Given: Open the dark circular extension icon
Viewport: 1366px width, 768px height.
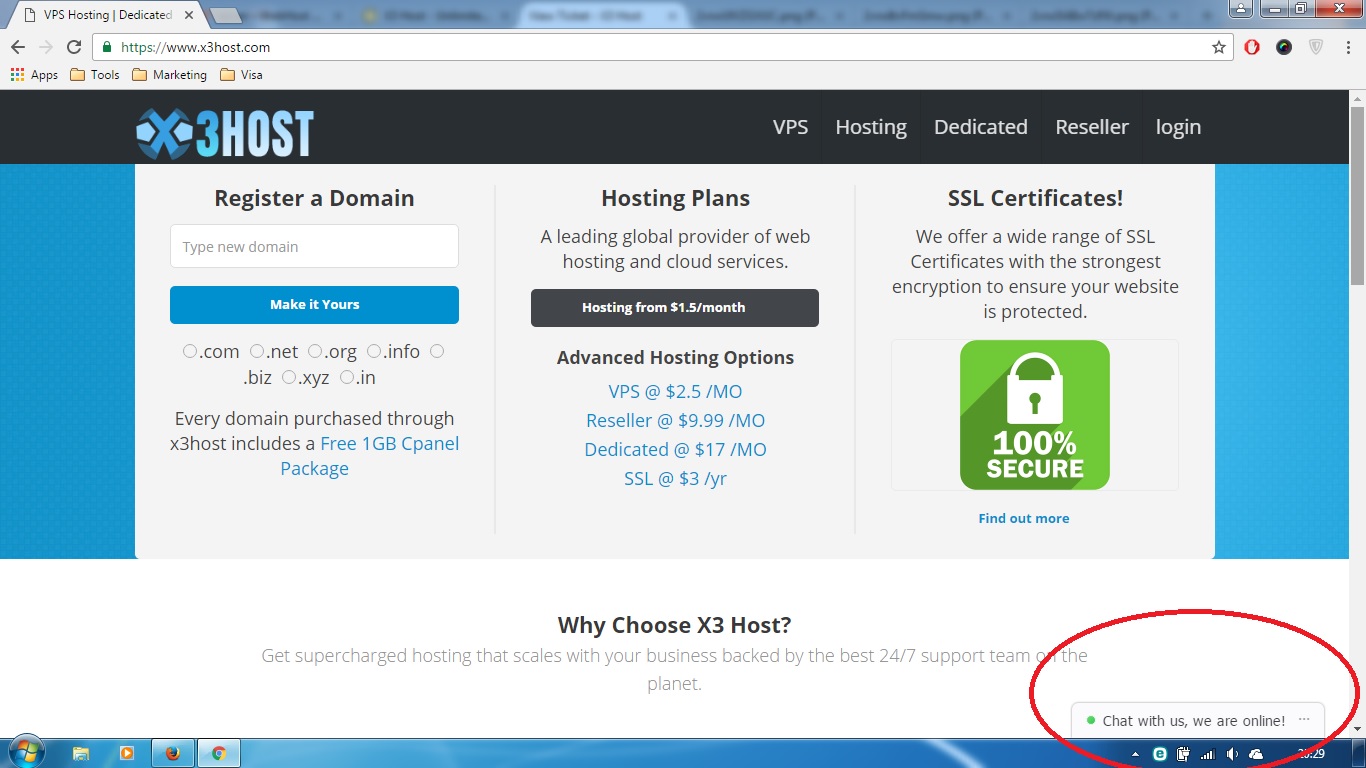Looking at the screenshot, I should pyautogui.click(x=1284, y=47).
